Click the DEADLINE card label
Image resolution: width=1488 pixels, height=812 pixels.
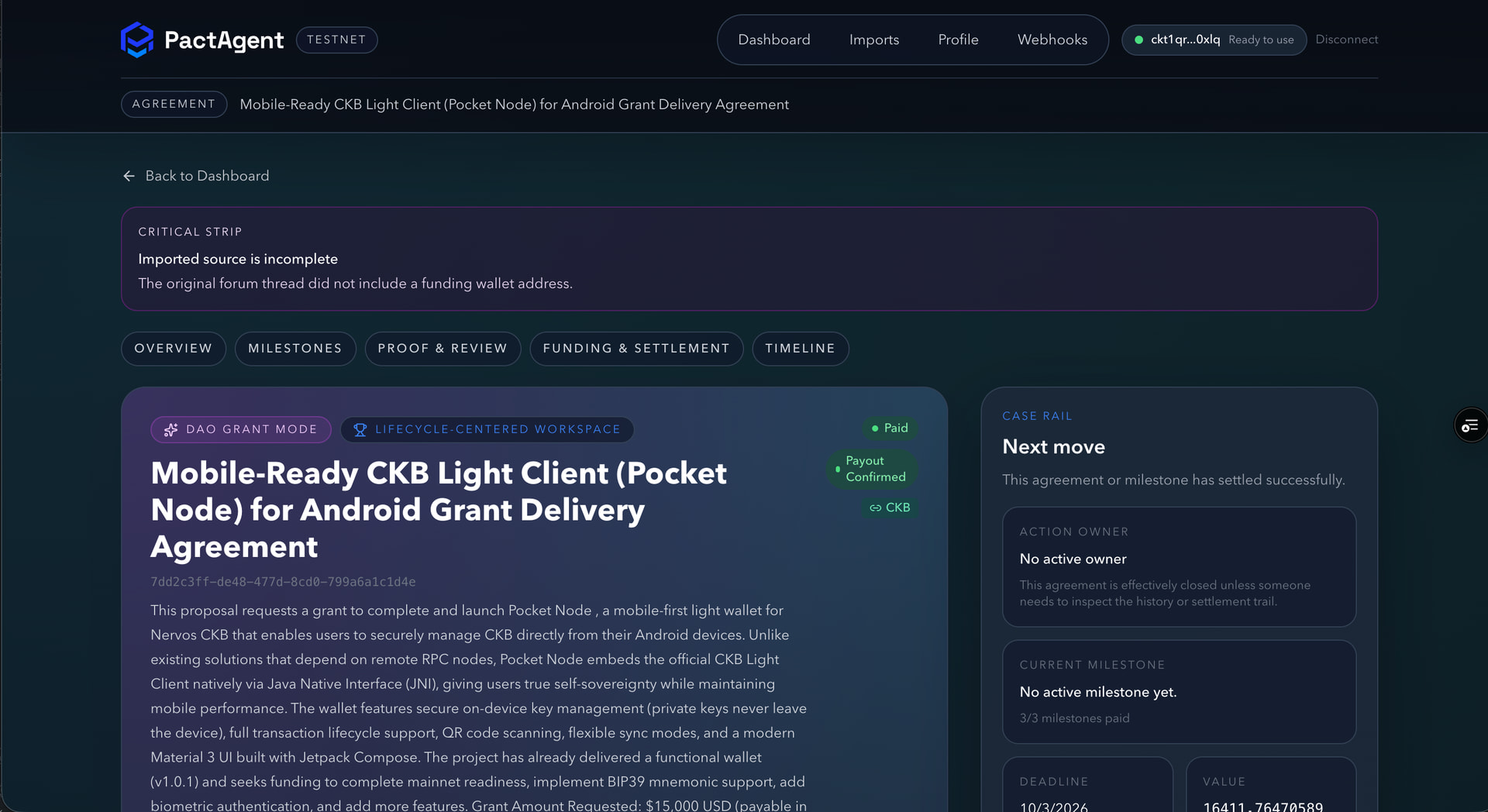(x=1054, y=782)
